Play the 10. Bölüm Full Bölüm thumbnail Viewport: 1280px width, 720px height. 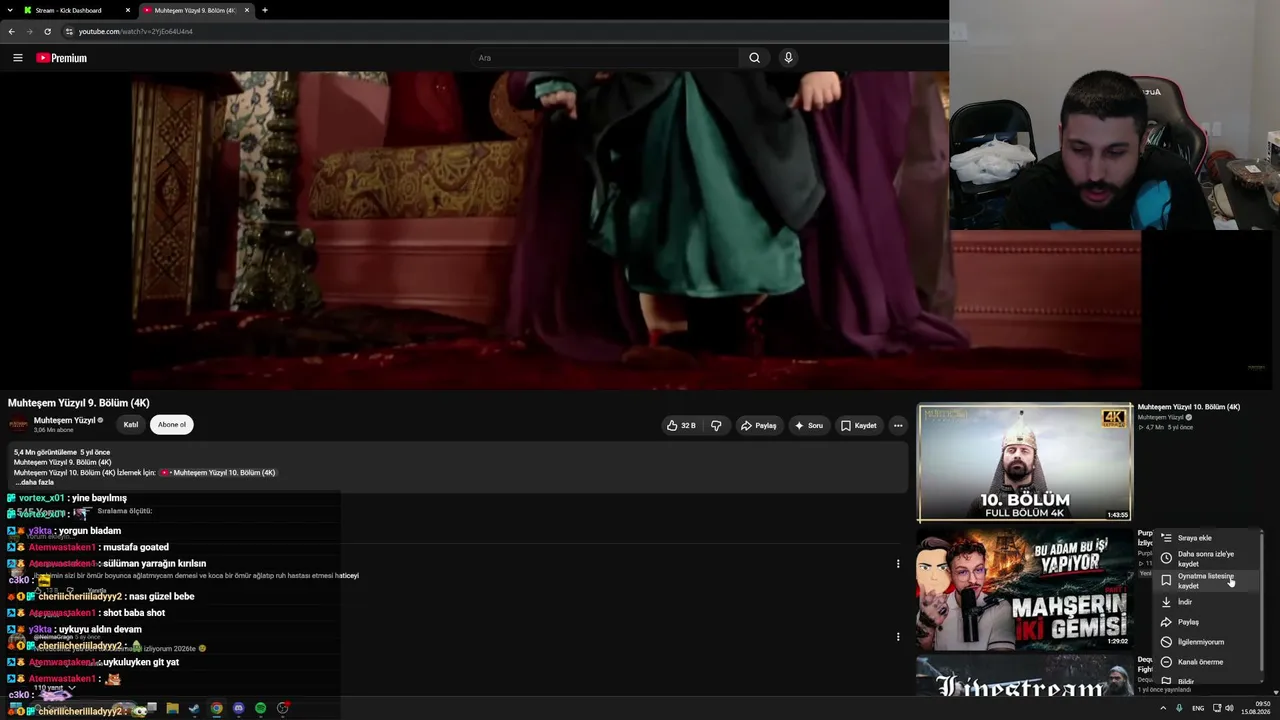pos(1025,462)
